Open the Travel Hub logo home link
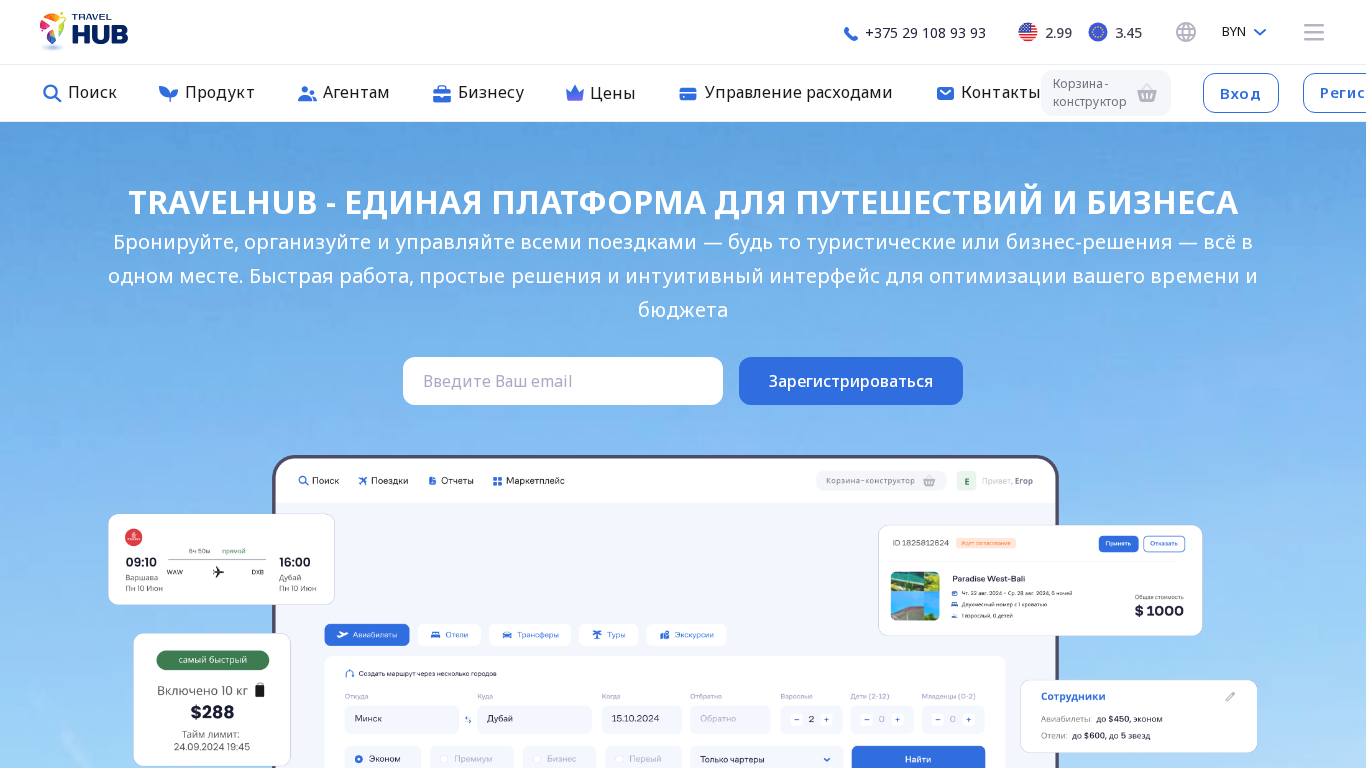 84,32
